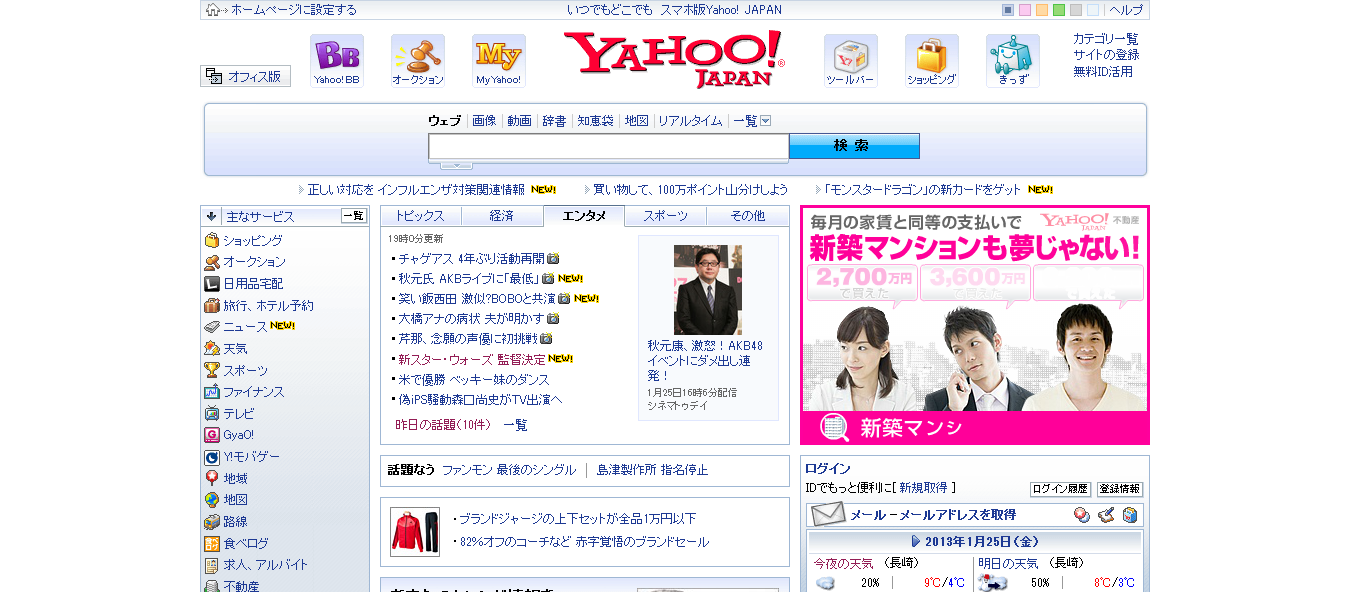The height and width of the screenshot is (592, 1349).
Task: Expand the suggestion handle under search box
Action: coord(456,165)
